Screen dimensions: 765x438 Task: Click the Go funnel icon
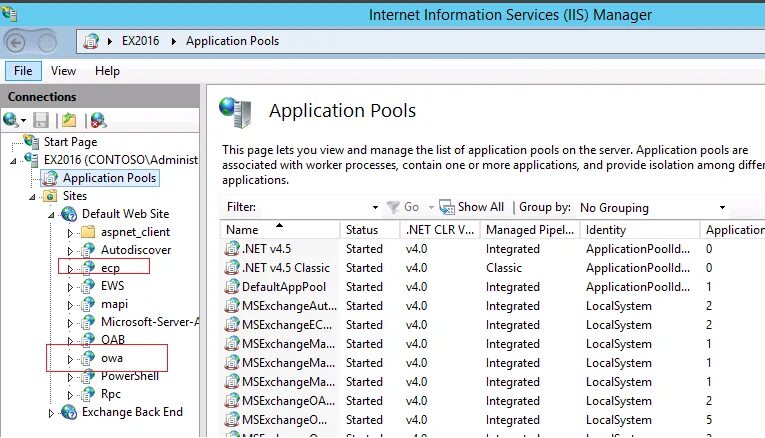(393, 207)
